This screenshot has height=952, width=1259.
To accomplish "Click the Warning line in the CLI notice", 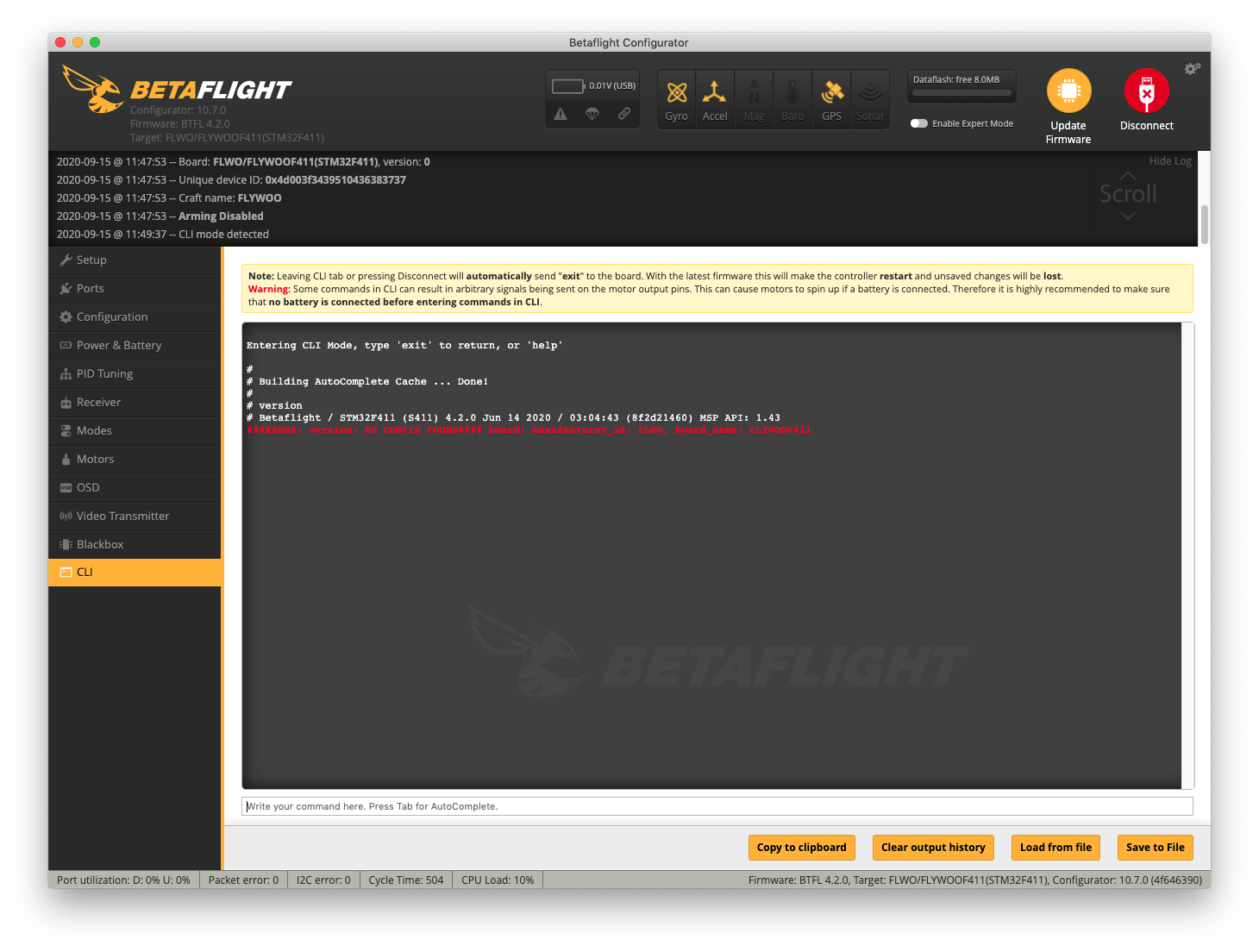I will point(709,296).
